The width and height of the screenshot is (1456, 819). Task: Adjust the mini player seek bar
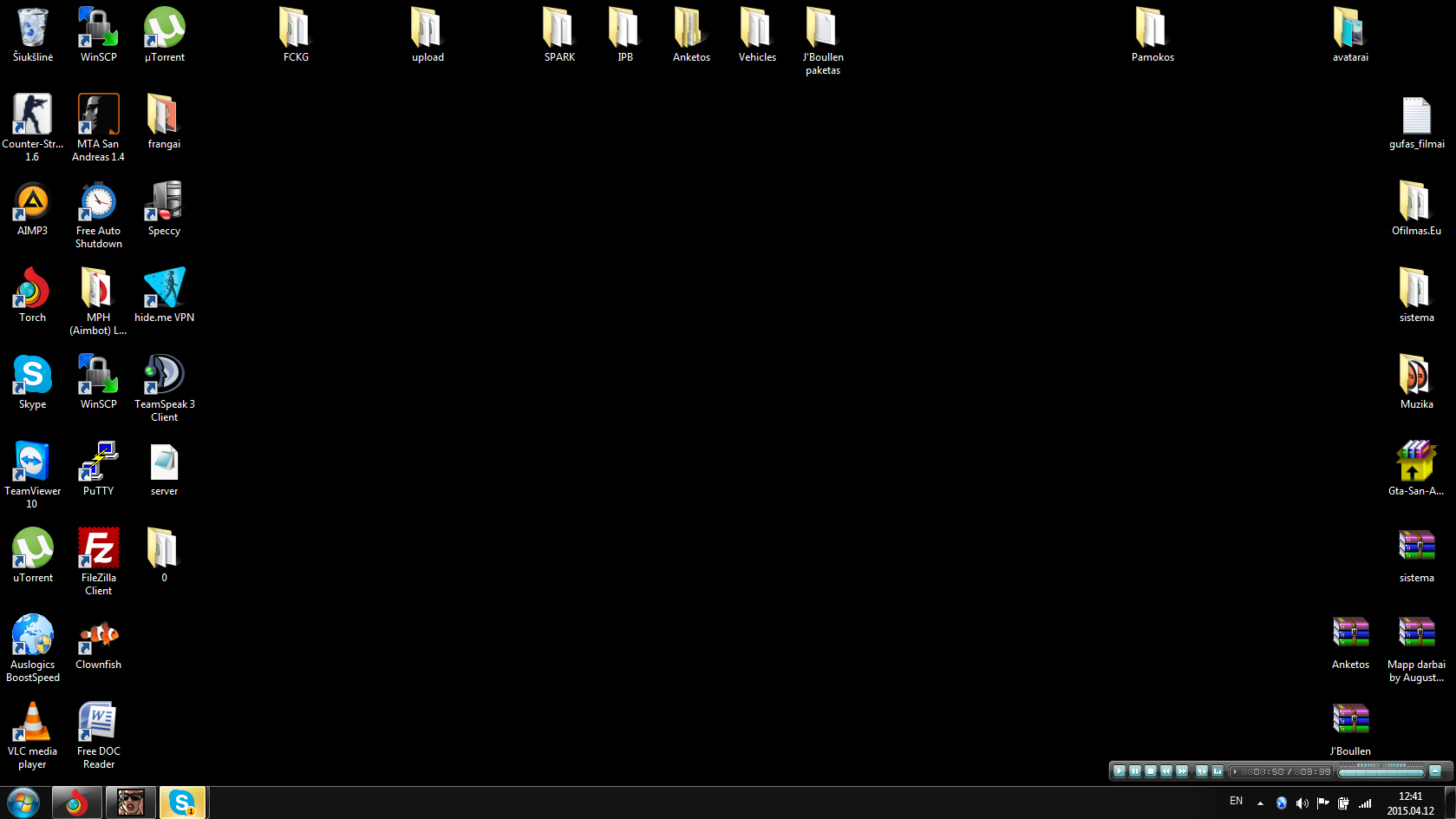[1381, 773]
